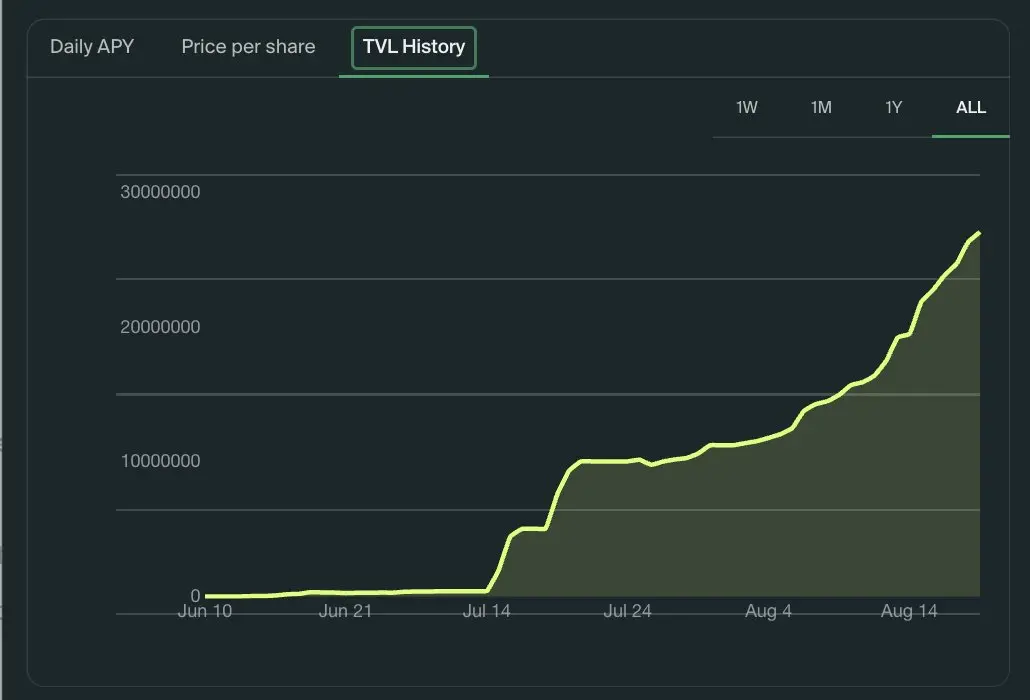Click the 20000000 y-axis label
Screen dimensions: 1030x700
pyautogui.click(x=160, y=327)
